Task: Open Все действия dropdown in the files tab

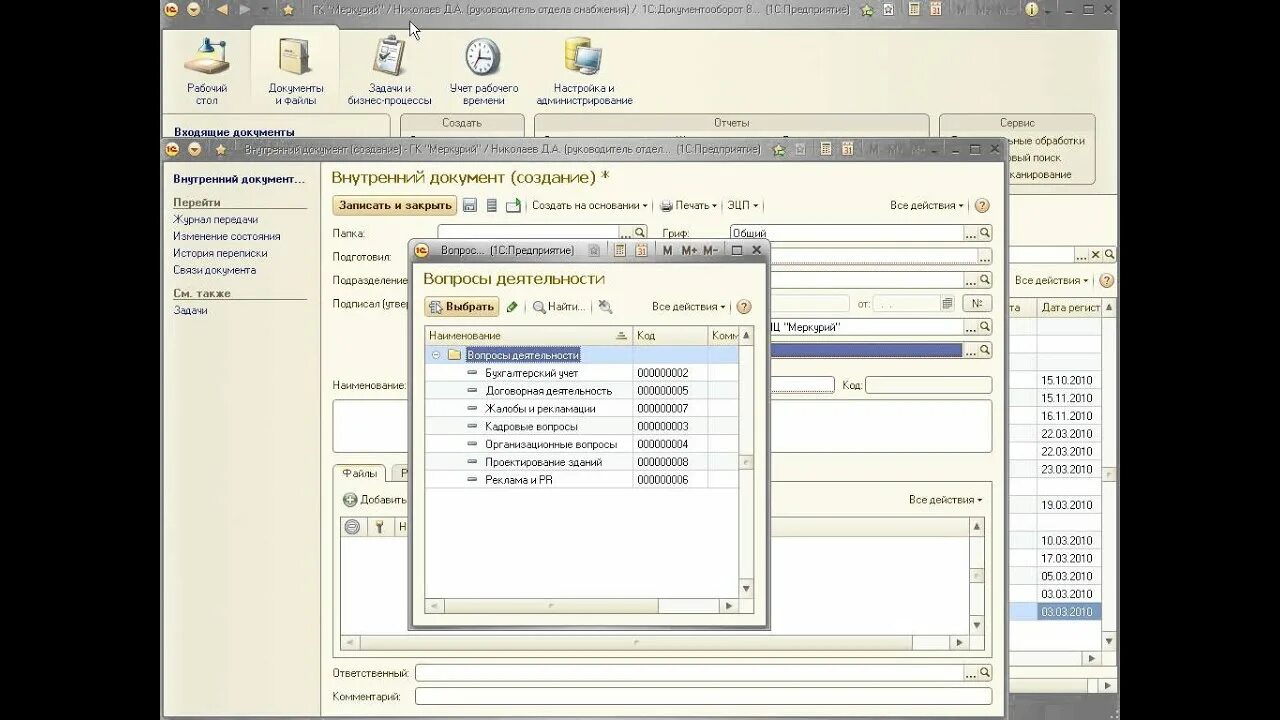Action: coord(946,499)
